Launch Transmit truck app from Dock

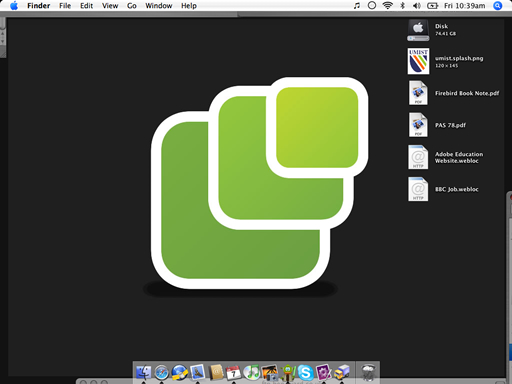[x=342, y=372]
